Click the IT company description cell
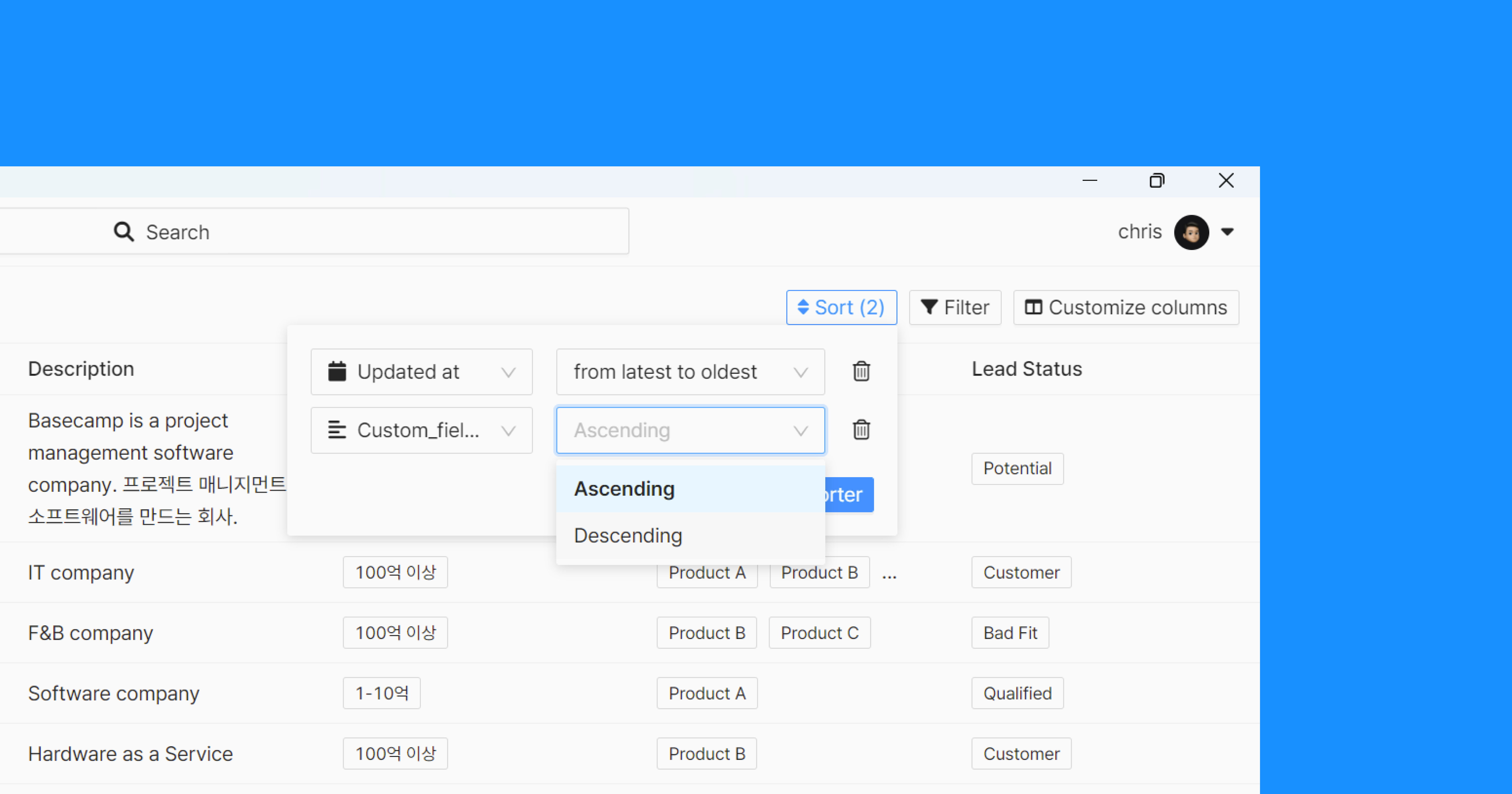 coord(81,573)
